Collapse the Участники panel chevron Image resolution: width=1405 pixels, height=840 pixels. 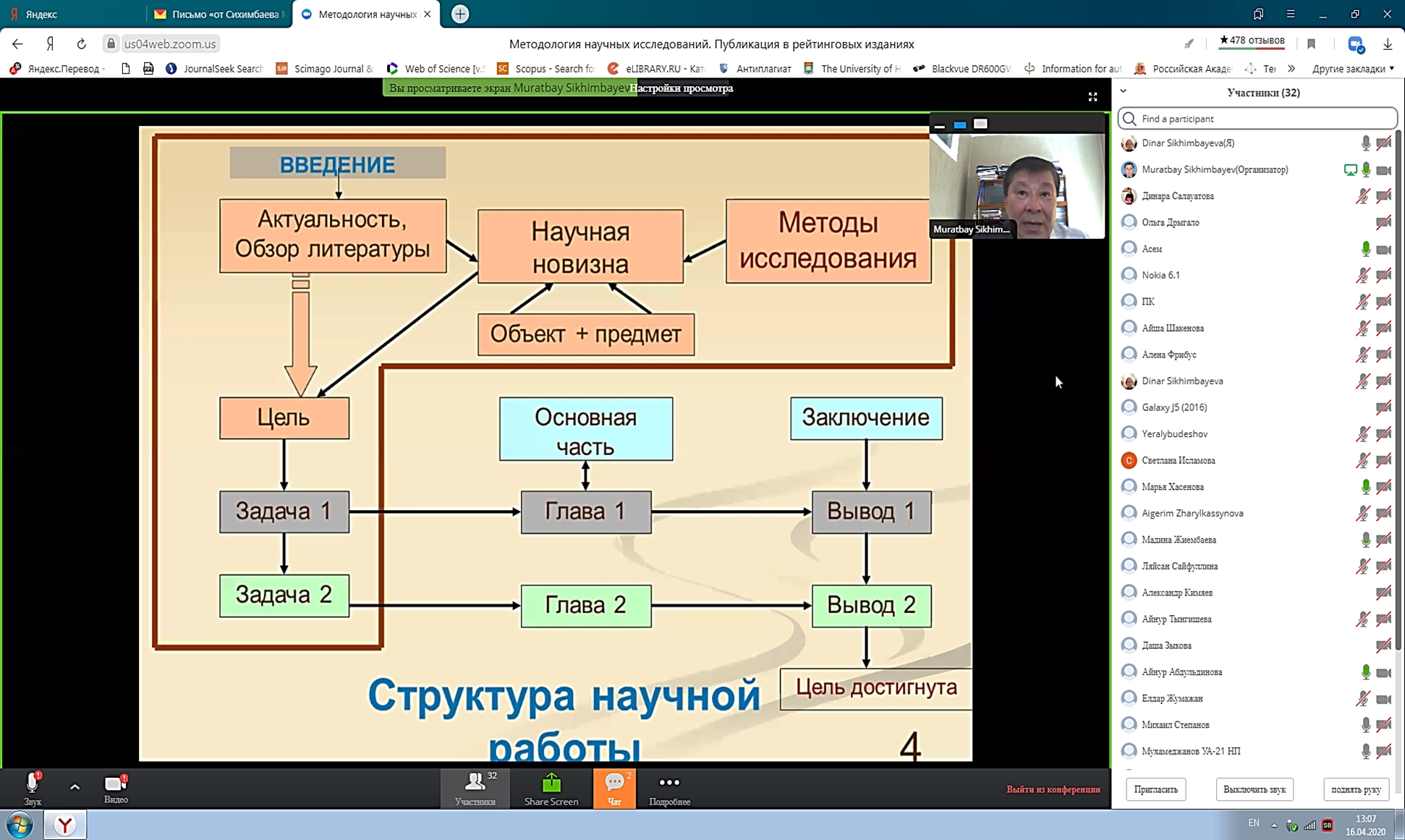click(1123, 92)
